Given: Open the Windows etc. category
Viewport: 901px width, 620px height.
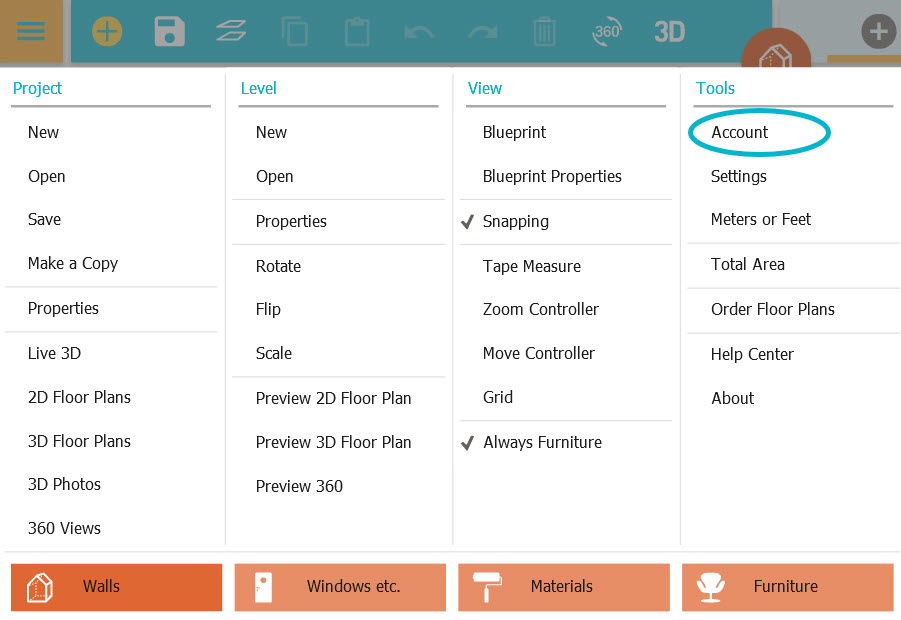Looking at the screenshot, I should pyautogui.click(x=340, y=587).
